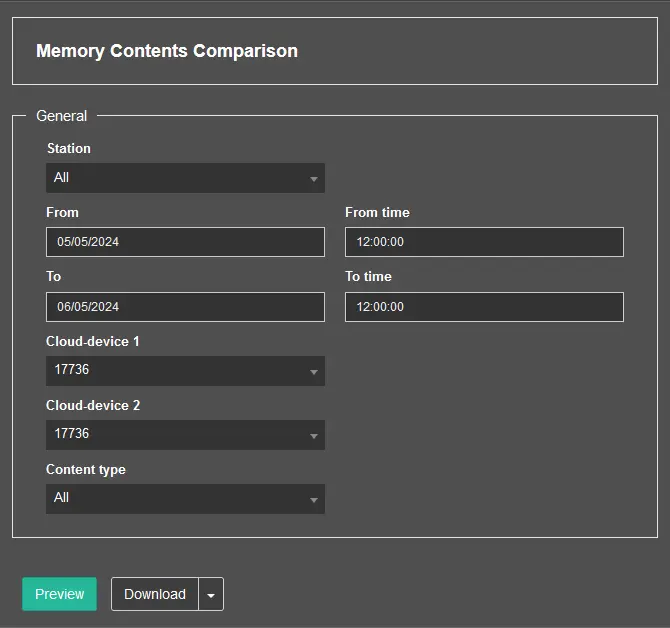This screenshot has width=670, height=628.
Task: Click the Download split-button caret arrow
Action: coord(211,594)
